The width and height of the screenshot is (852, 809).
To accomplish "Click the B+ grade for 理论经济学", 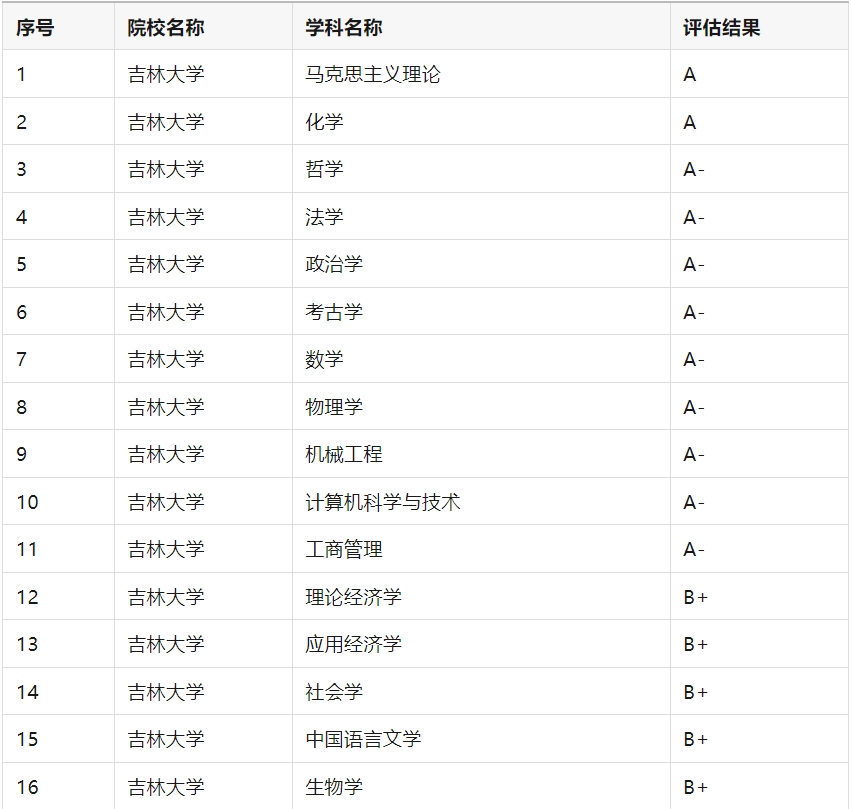I will 696,598.
